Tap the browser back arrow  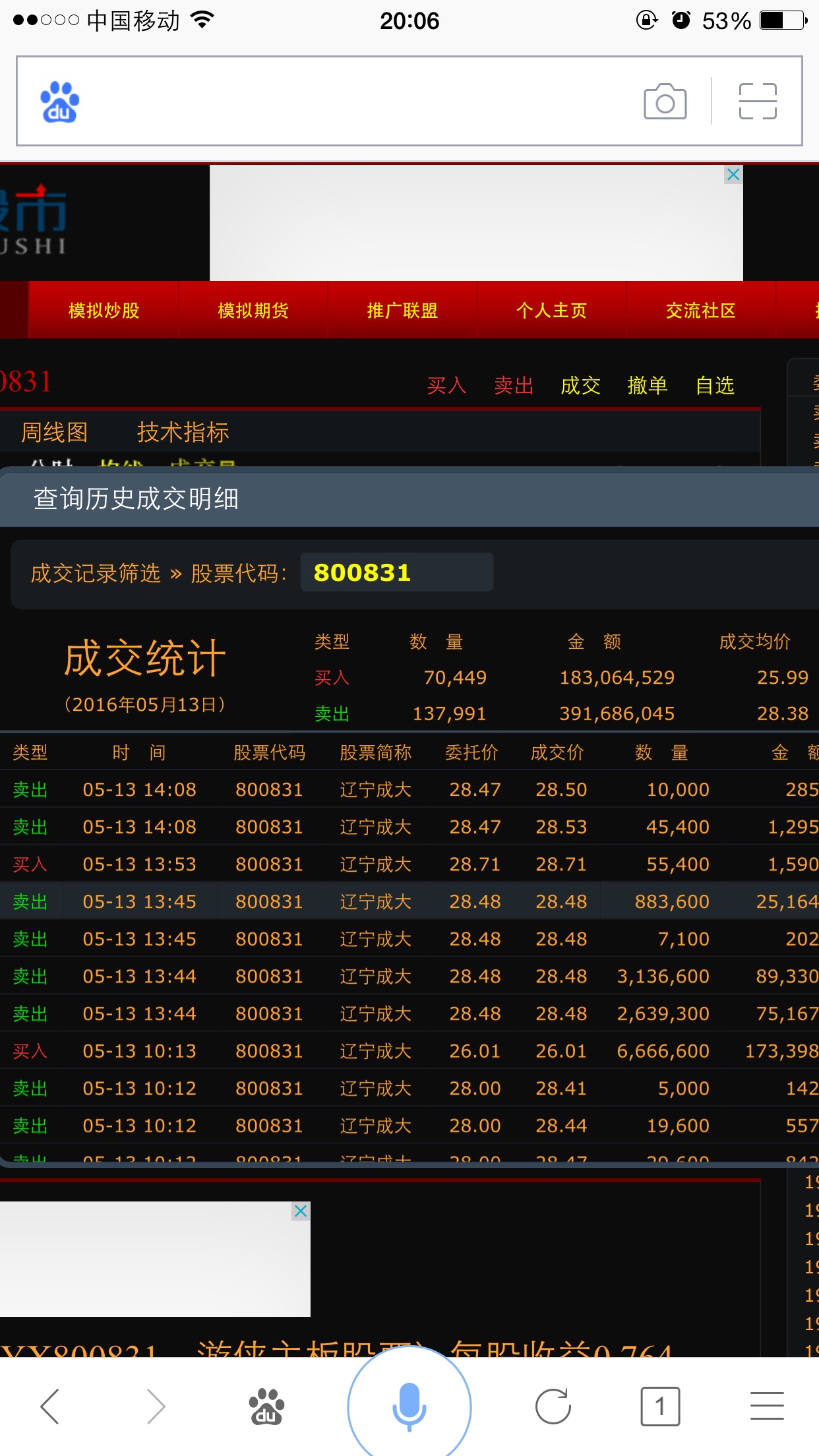pyautogui.click(x=50, y=1407)
